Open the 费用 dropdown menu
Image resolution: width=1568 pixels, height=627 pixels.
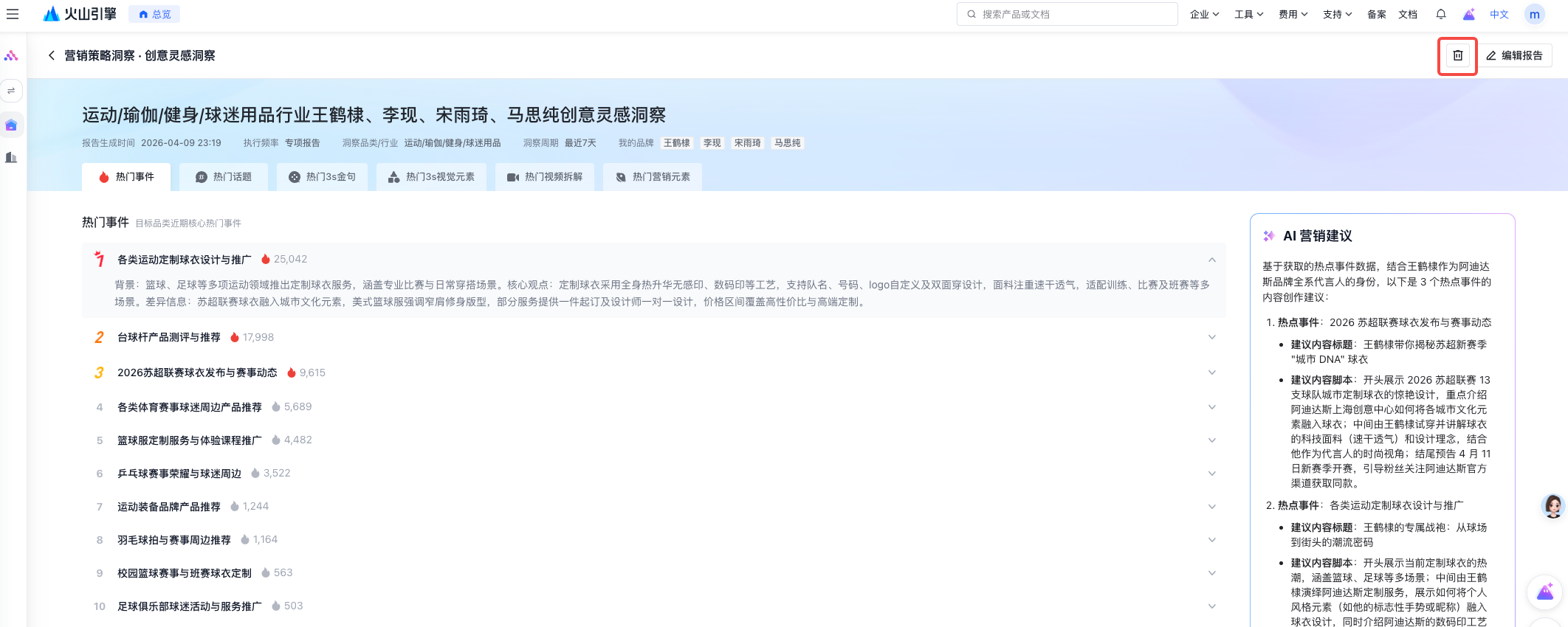(1293, 14)
